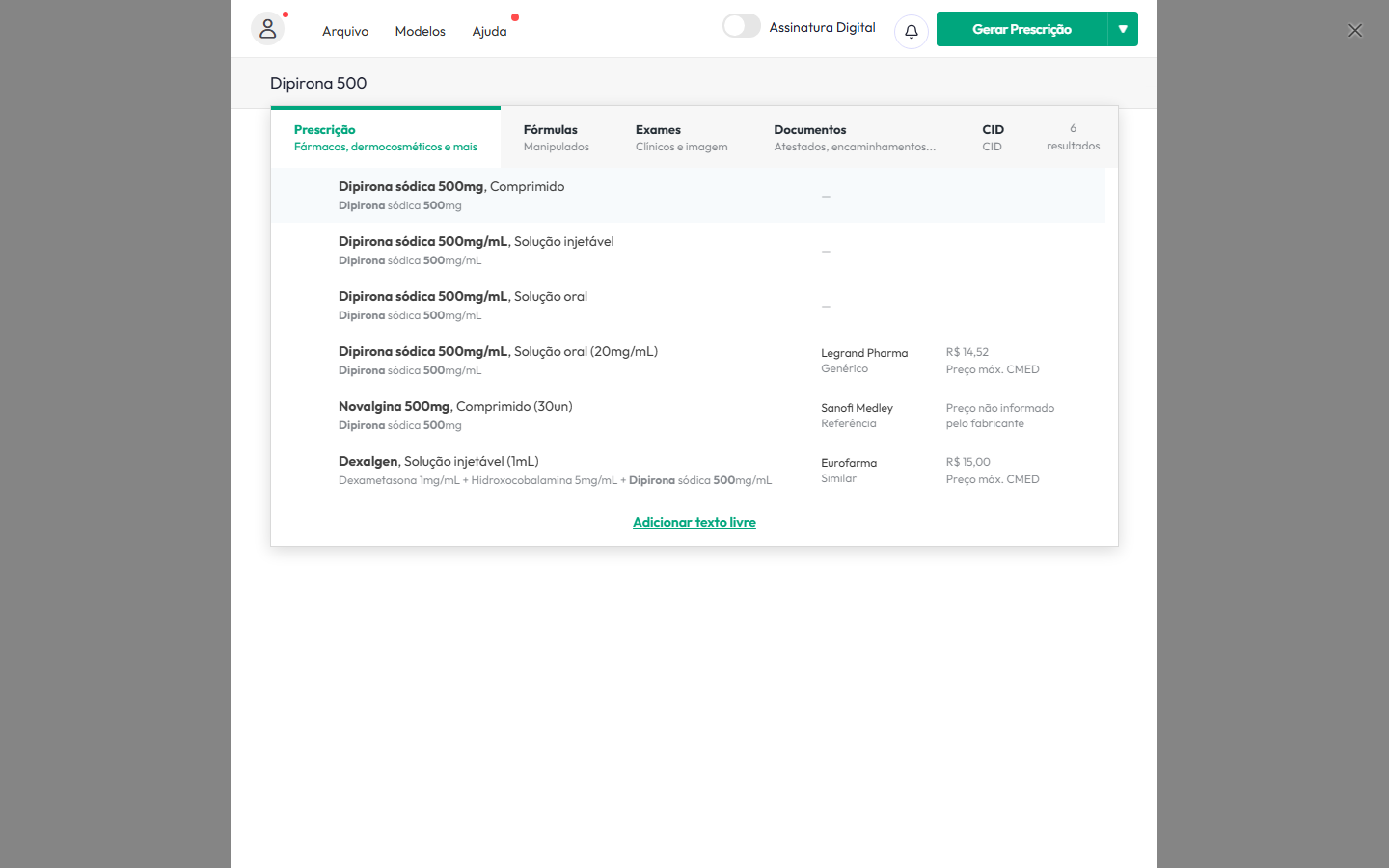
Task: Select the Prescrição tab
Action: [386, 138]
